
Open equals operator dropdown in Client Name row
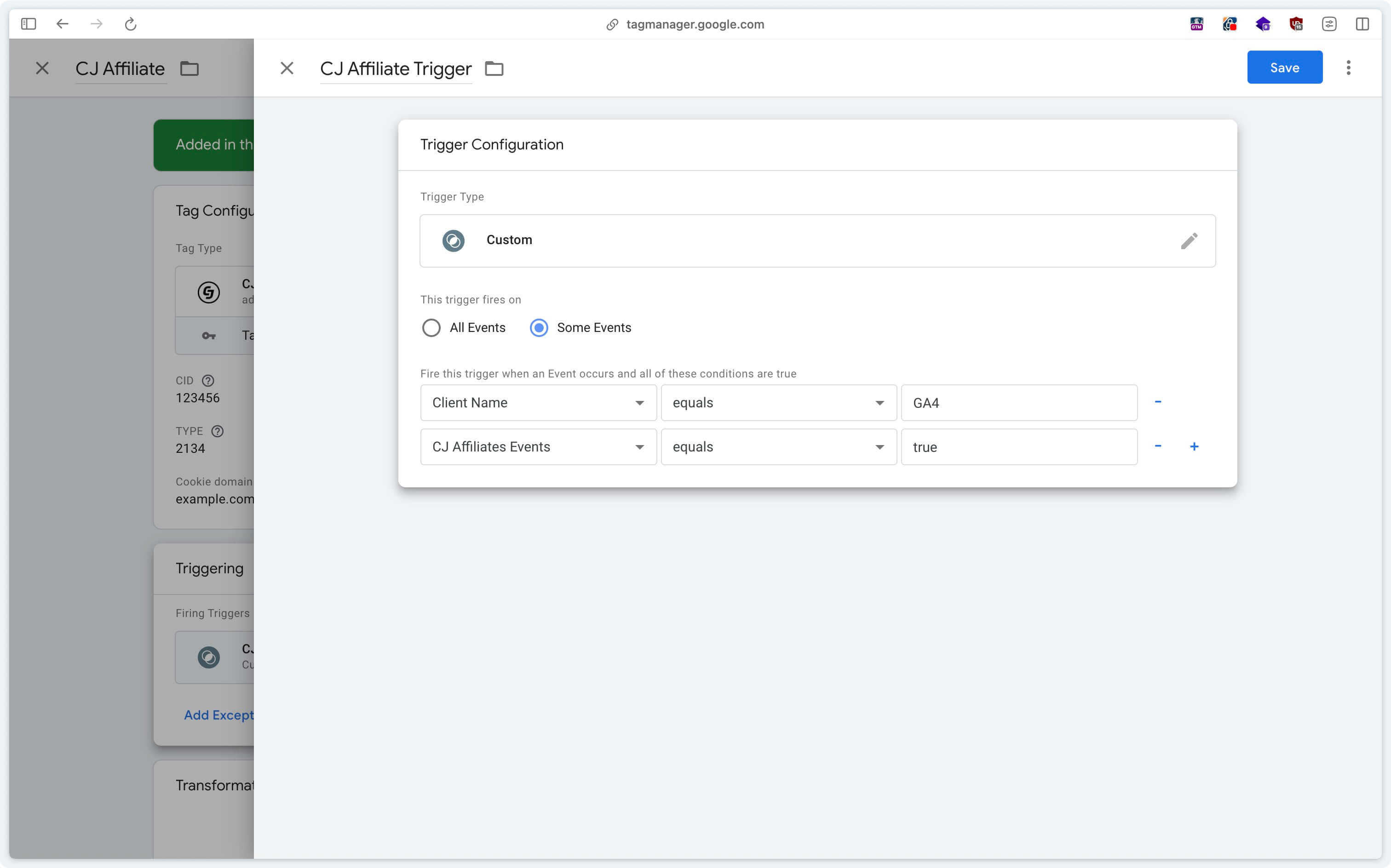click(x=778, y=402)
